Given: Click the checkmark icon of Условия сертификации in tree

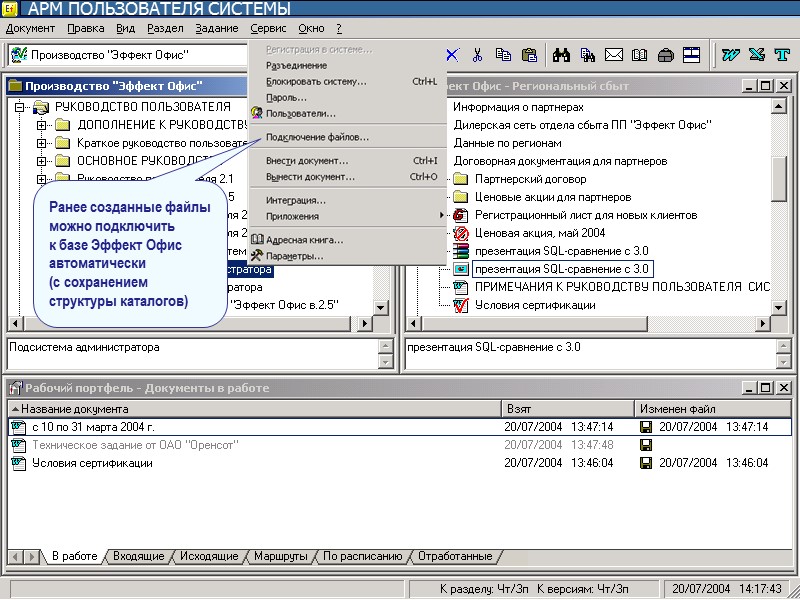Looking at the screenshot, I should click(461, 305).
